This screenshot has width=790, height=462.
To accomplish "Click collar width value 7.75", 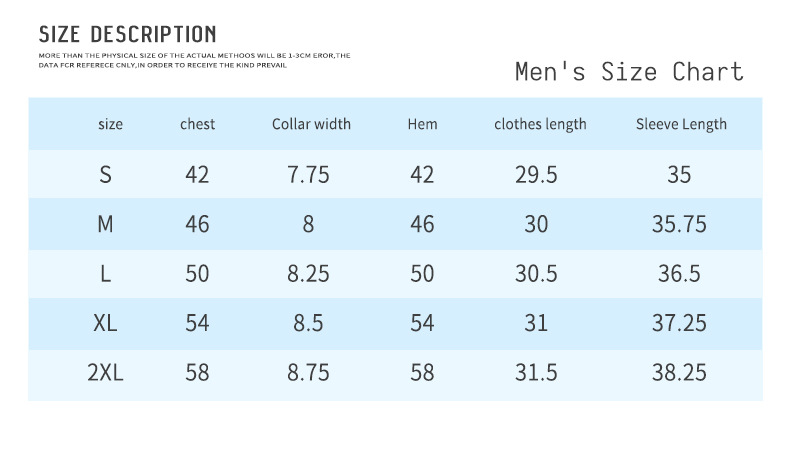I will point(308,175).
